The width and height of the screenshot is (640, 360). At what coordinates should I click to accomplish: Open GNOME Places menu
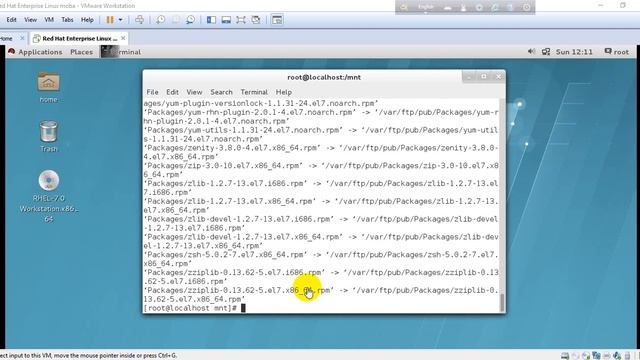pos(81,52)
